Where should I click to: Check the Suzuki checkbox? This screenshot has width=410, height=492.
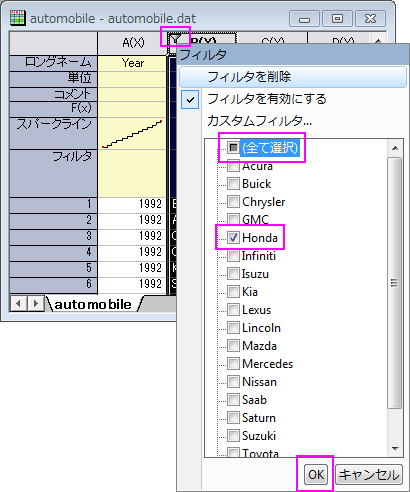click(233, 436)
